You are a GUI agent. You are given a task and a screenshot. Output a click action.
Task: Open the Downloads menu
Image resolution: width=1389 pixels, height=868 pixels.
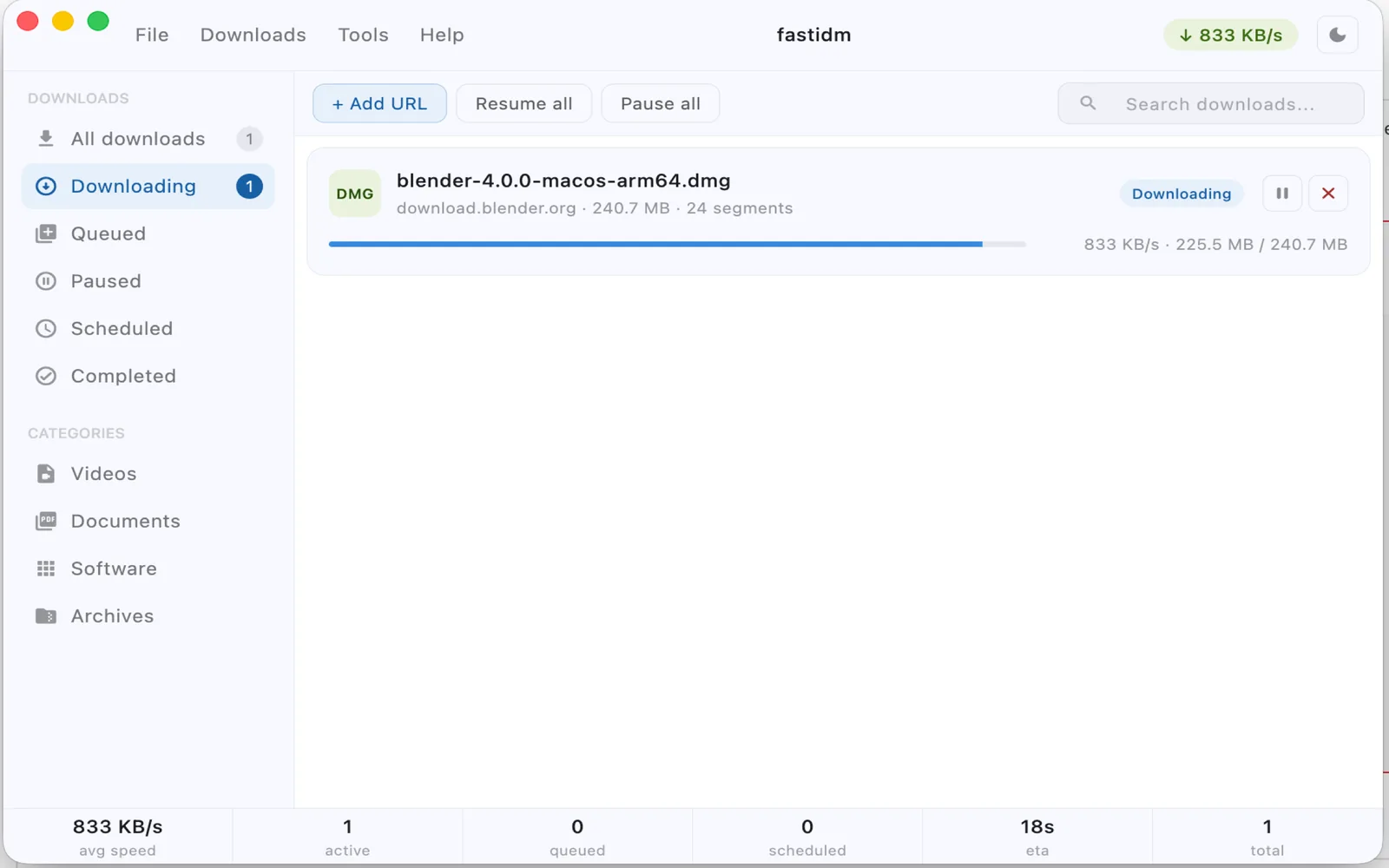(253, 35)
